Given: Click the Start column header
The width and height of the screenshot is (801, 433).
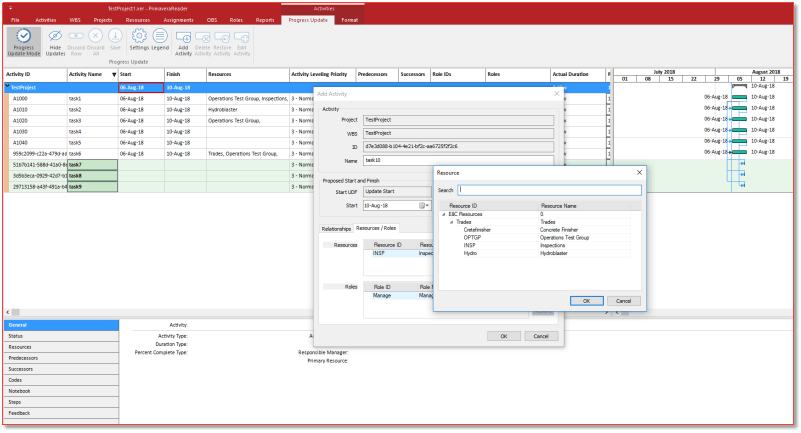Looking at the screenshot, I should [141, 75].
